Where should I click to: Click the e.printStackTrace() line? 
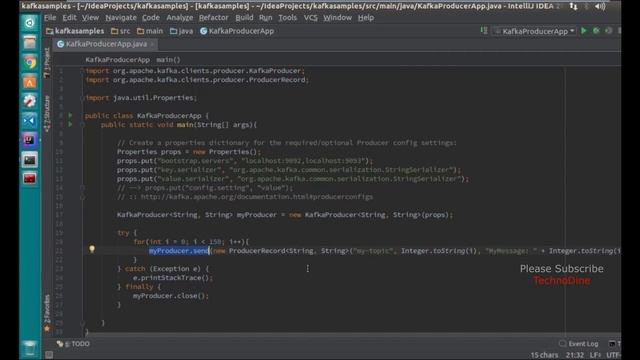173,278
